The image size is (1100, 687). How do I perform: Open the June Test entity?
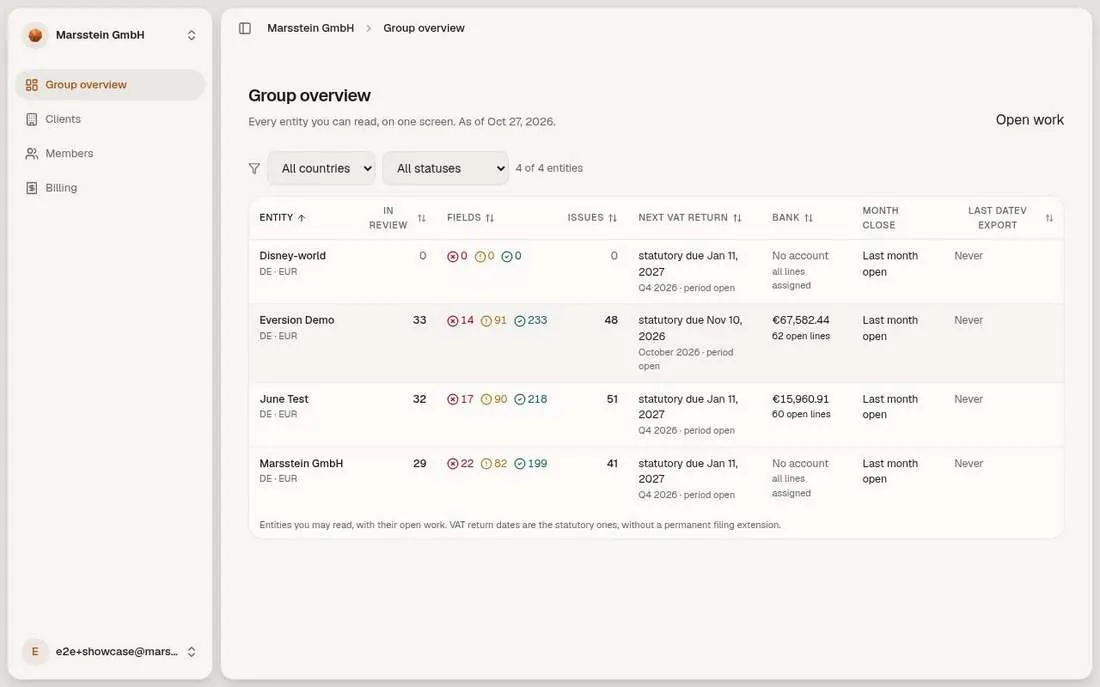click(x=656, y=415)
